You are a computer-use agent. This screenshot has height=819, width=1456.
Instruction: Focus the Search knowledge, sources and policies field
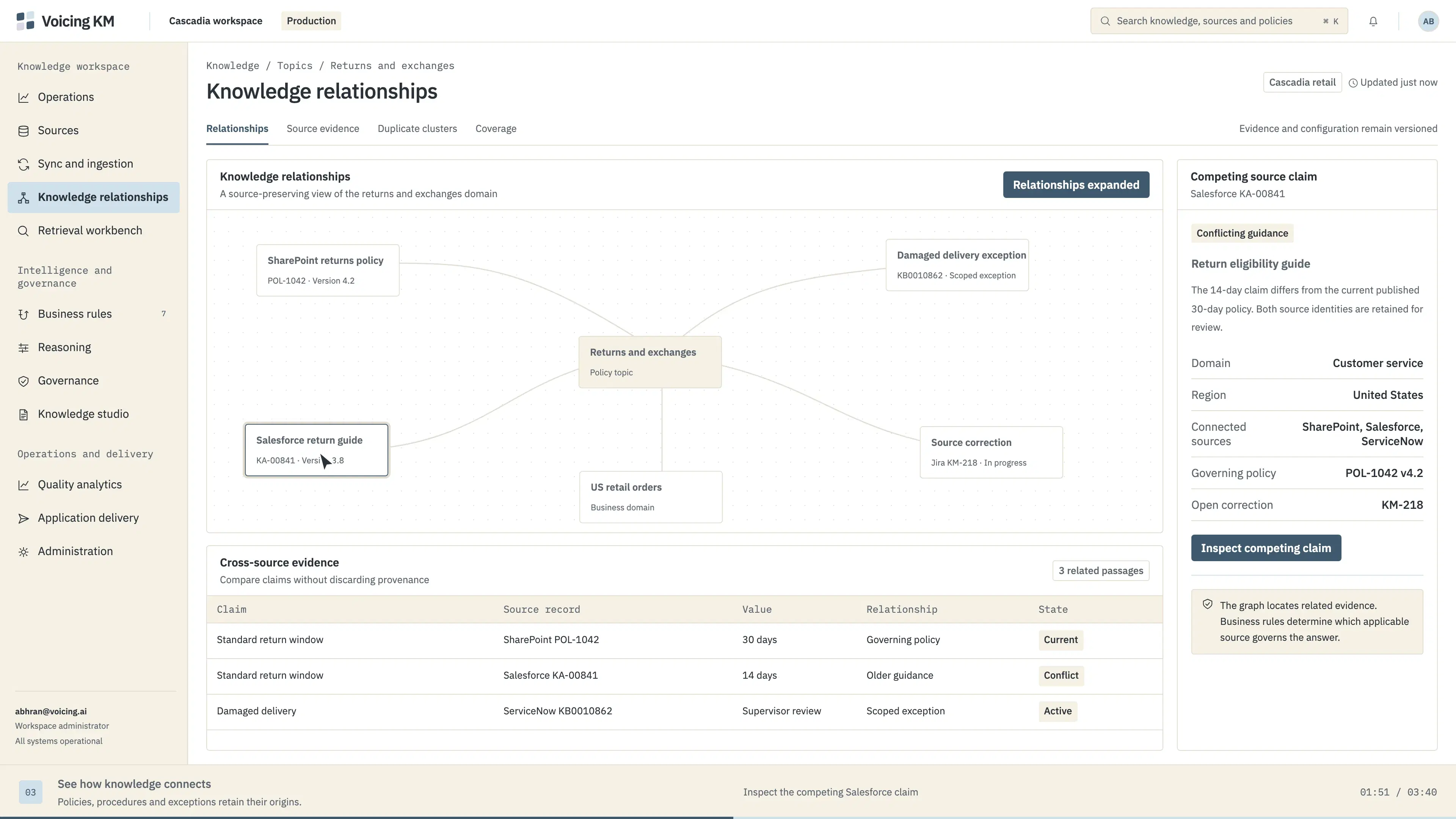1219,21
